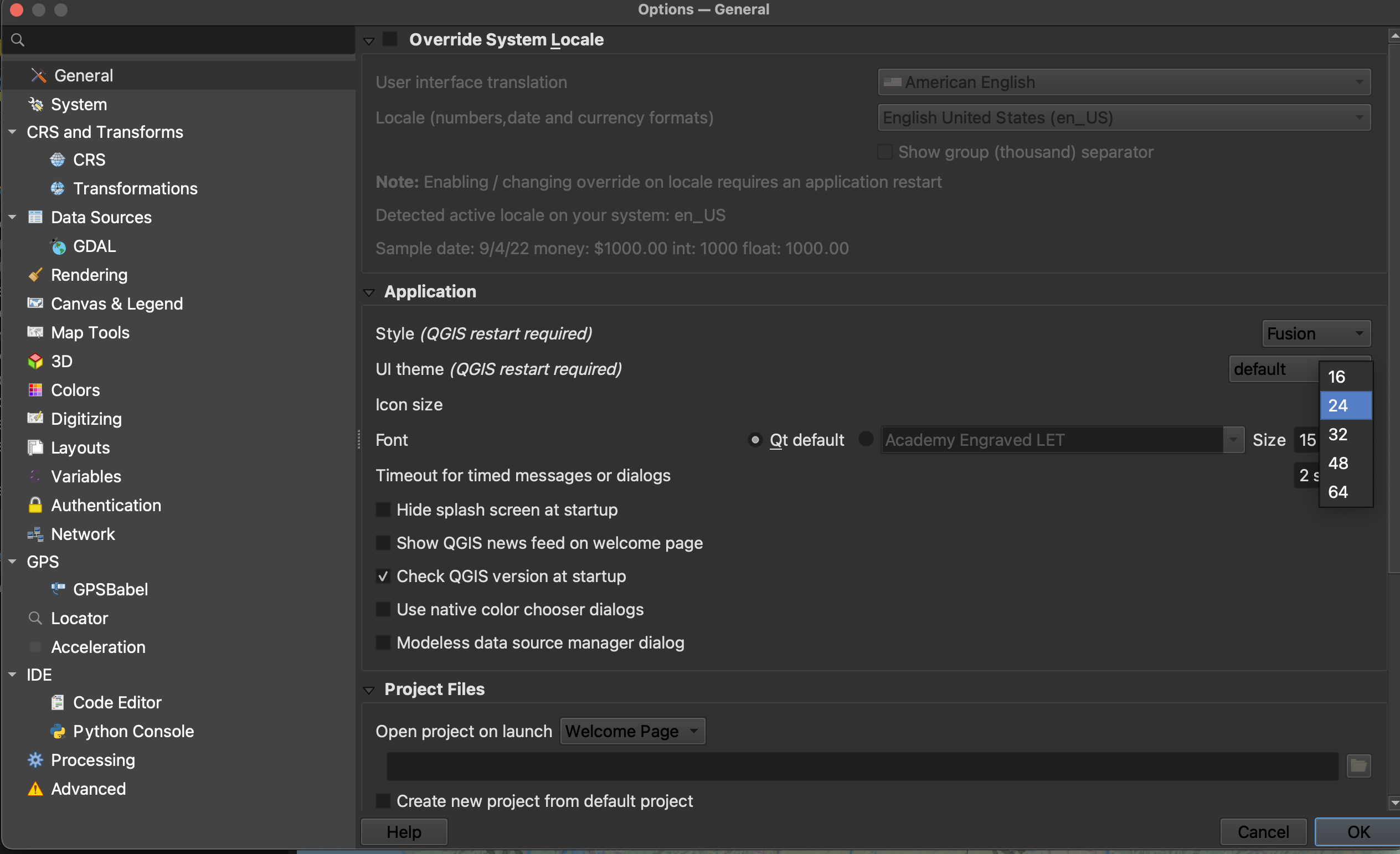
Task: Click the Digitizing settings icon
Action: click(35, 418)
